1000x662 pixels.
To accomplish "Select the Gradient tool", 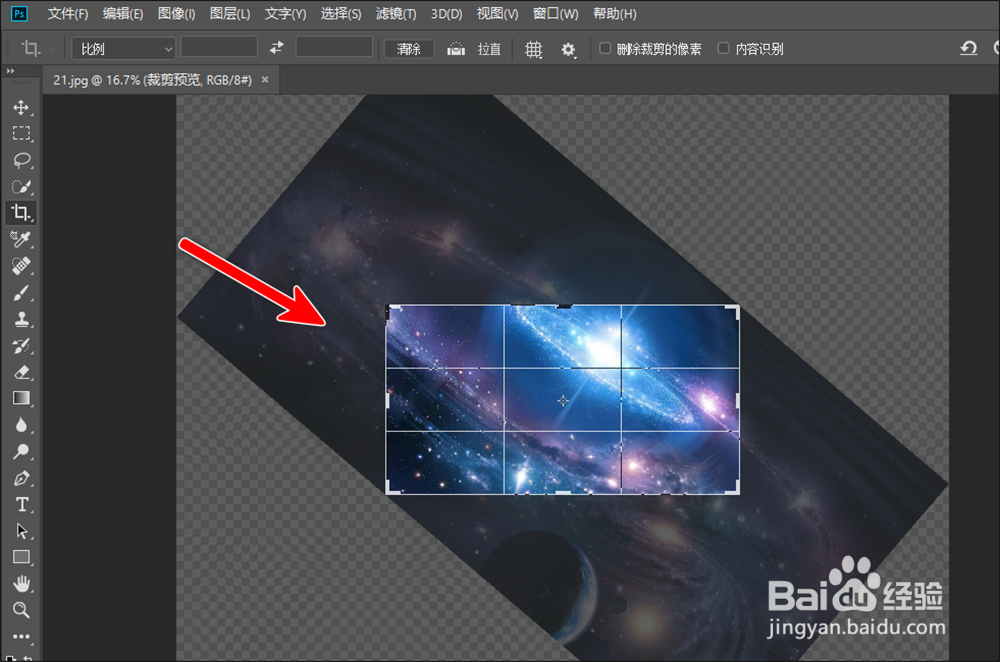I will click(21, 399).
